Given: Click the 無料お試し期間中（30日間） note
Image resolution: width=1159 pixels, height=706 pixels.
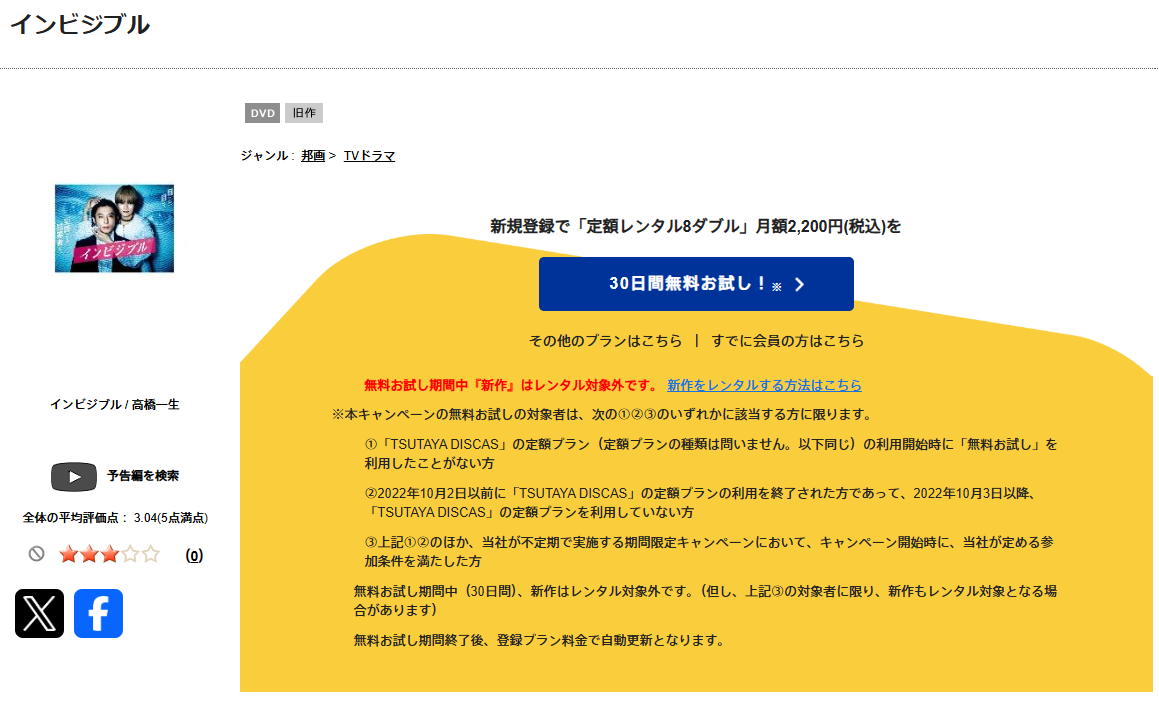Looking at the screenshot, I should click(x=705, y=600).
